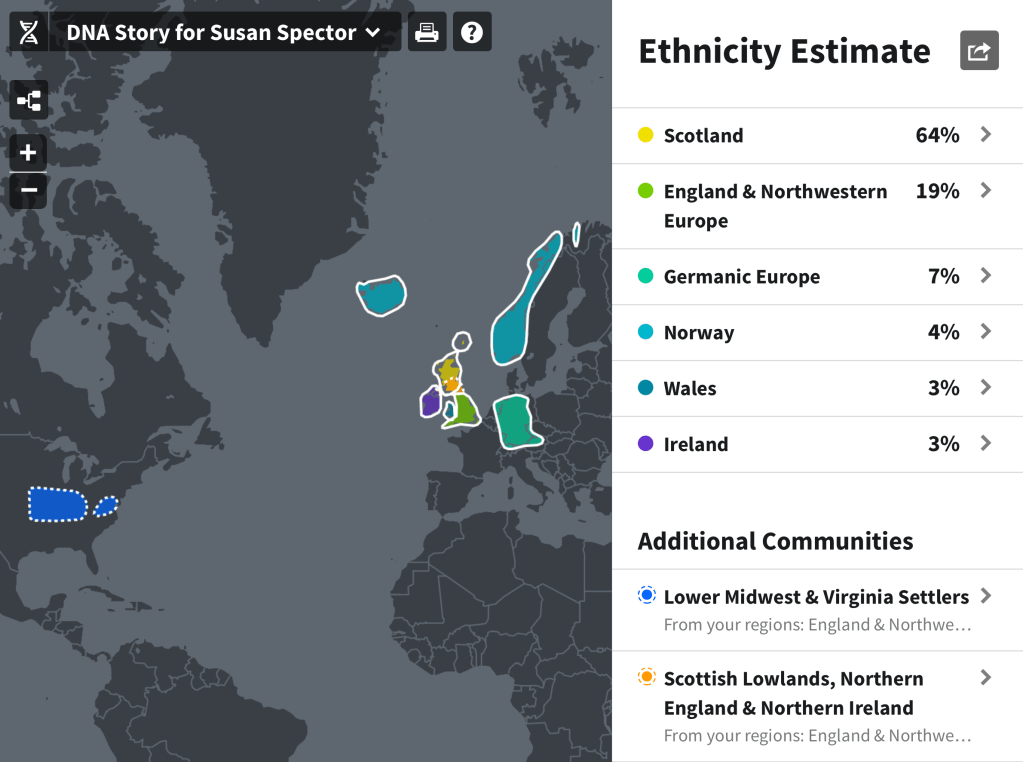Open the help question mark icon

click(x=472, y=33)
